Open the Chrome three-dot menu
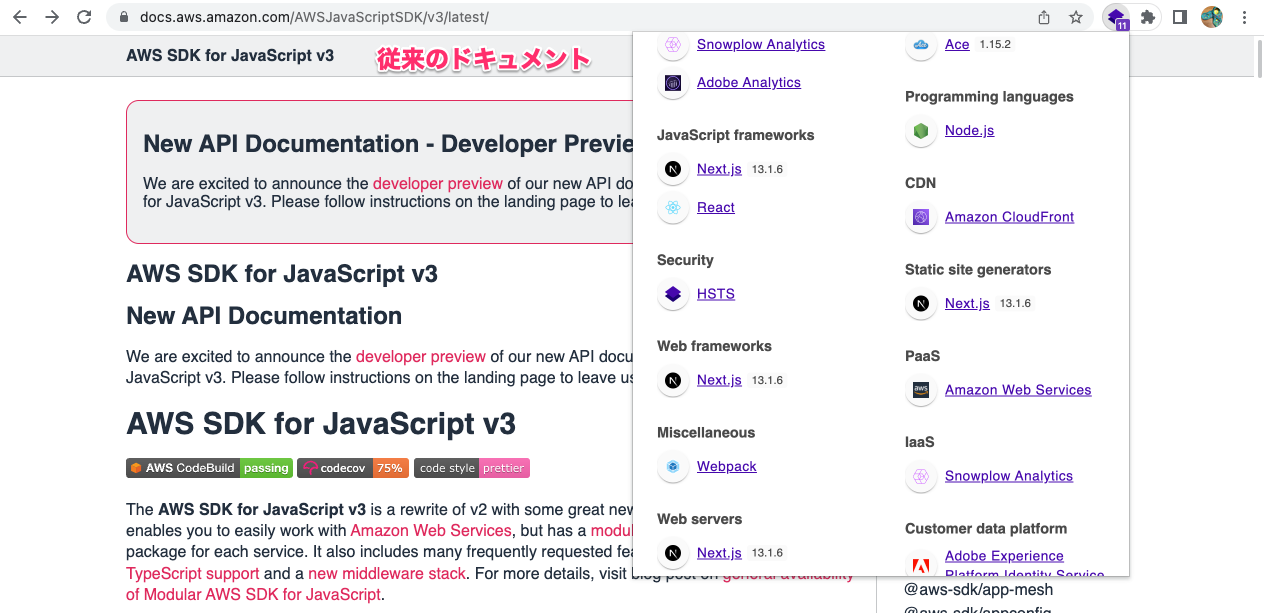The height and width of the screenshot is (613, 1264). click(x=1244, y=17)
